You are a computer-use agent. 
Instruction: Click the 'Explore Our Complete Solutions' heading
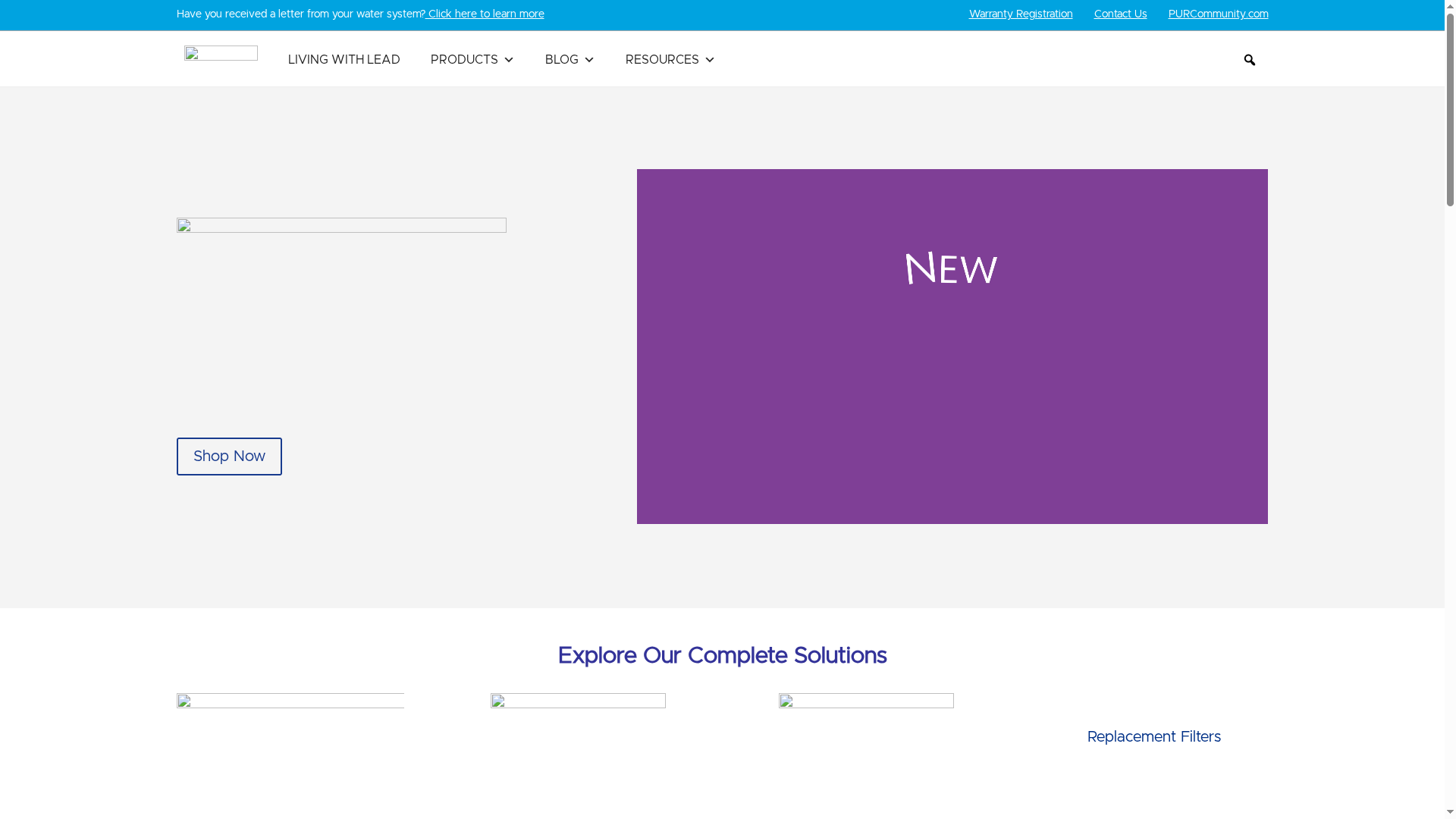pos(721,656)
